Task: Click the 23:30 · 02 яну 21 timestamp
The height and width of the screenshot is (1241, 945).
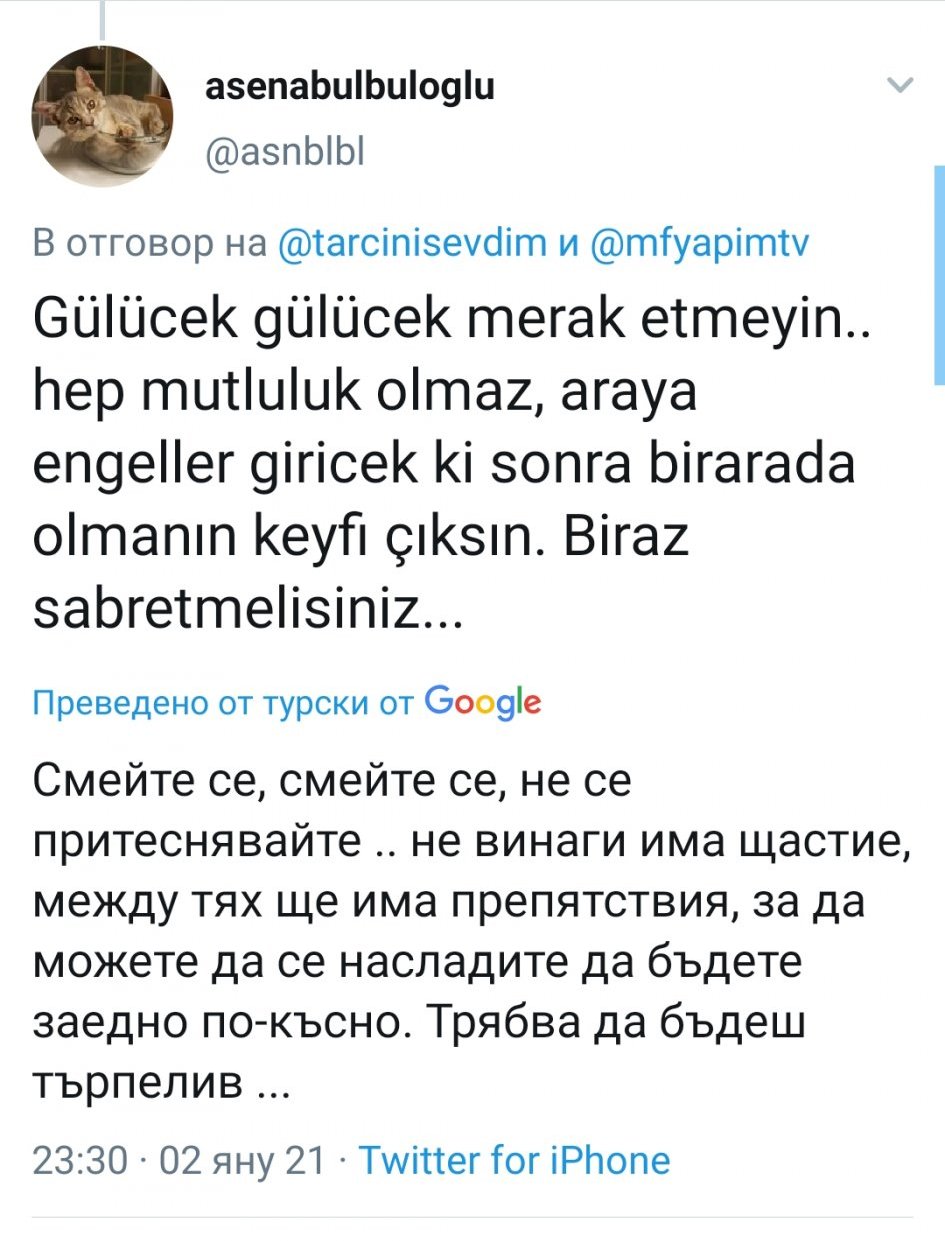Action: tap(180, 1160)
